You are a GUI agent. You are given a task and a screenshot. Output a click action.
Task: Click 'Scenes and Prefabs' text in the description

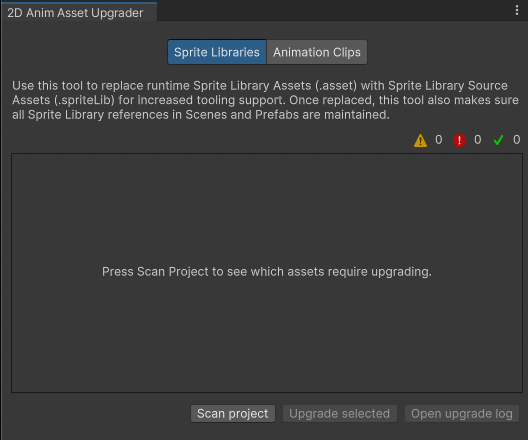tap(242, 115)
